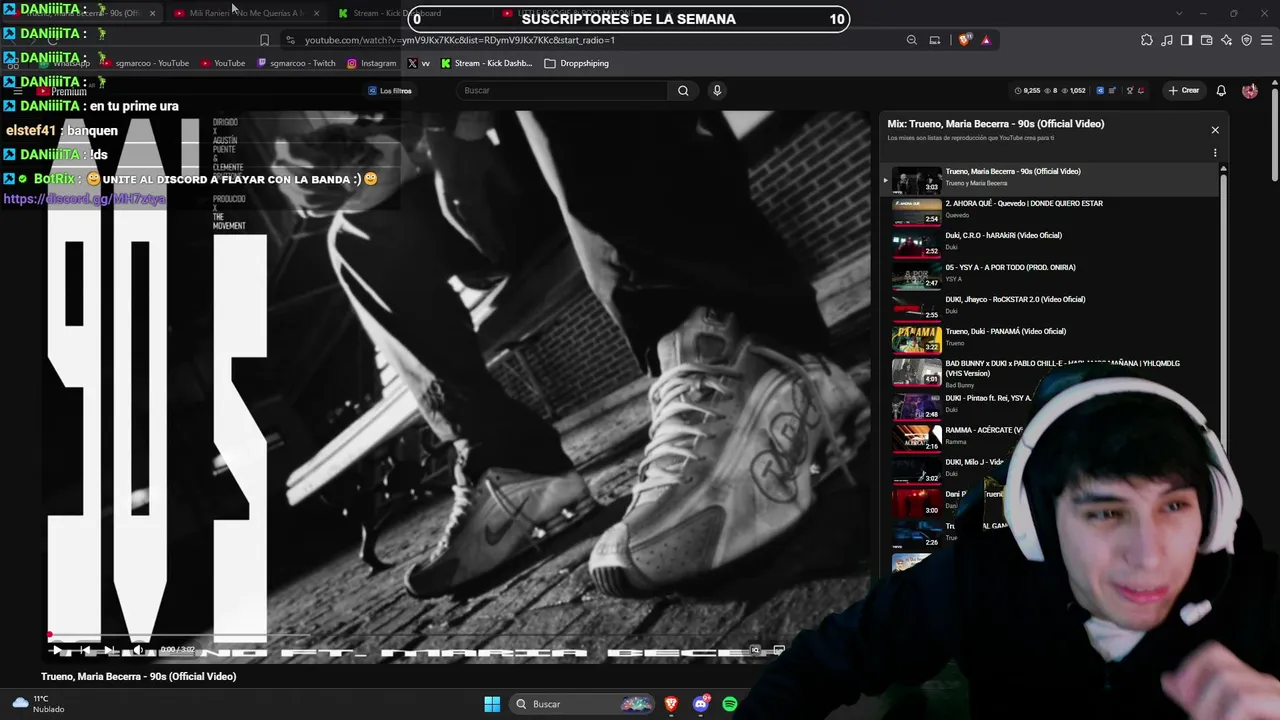Click the zoom magnifier icon in address bar
Screen dimensions: 1280x720
[912, 40]
